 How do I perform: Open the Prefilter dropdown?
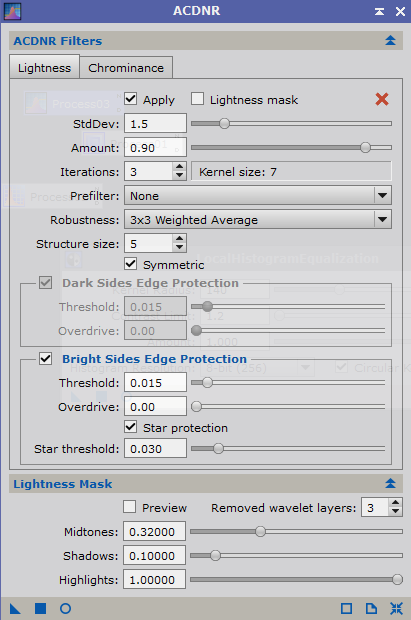tap(258, 195)
